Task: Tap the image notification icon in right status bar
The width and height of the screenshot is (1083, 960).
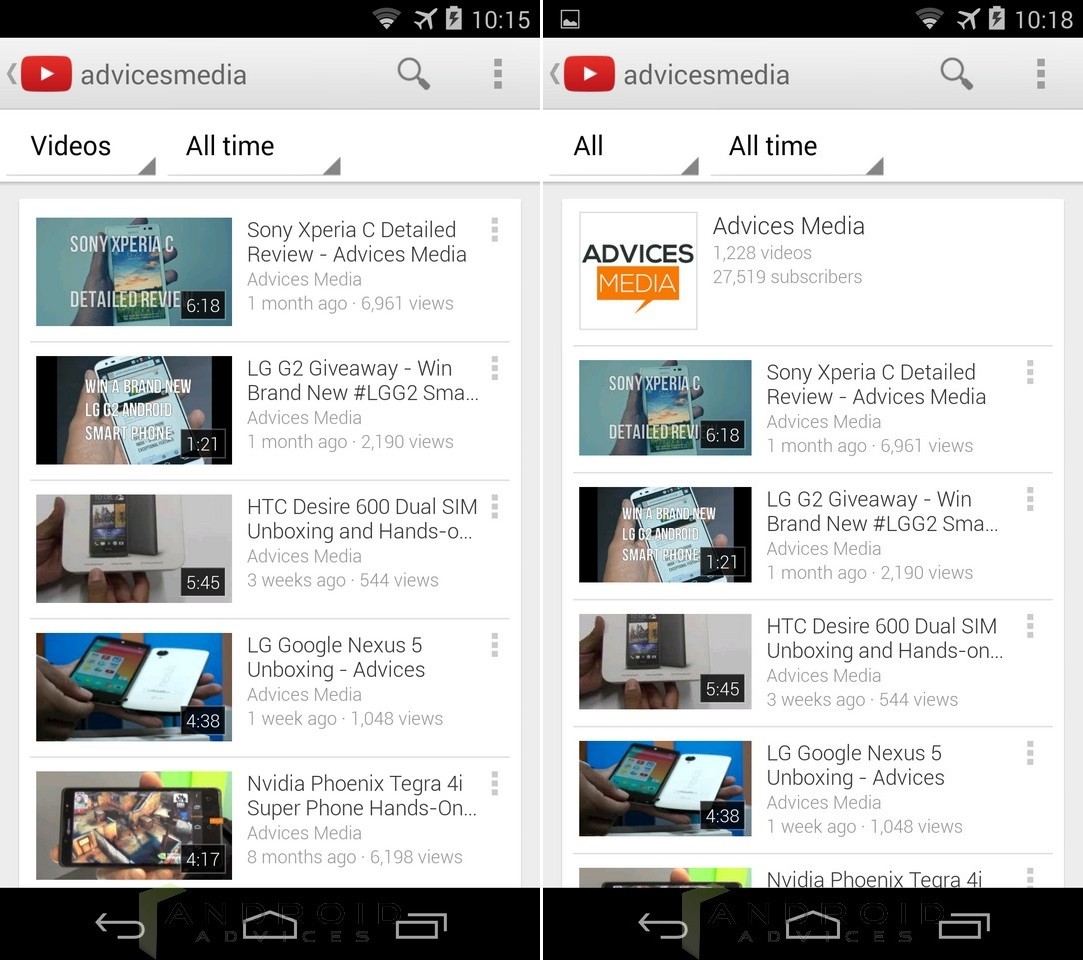Action: 570,19
